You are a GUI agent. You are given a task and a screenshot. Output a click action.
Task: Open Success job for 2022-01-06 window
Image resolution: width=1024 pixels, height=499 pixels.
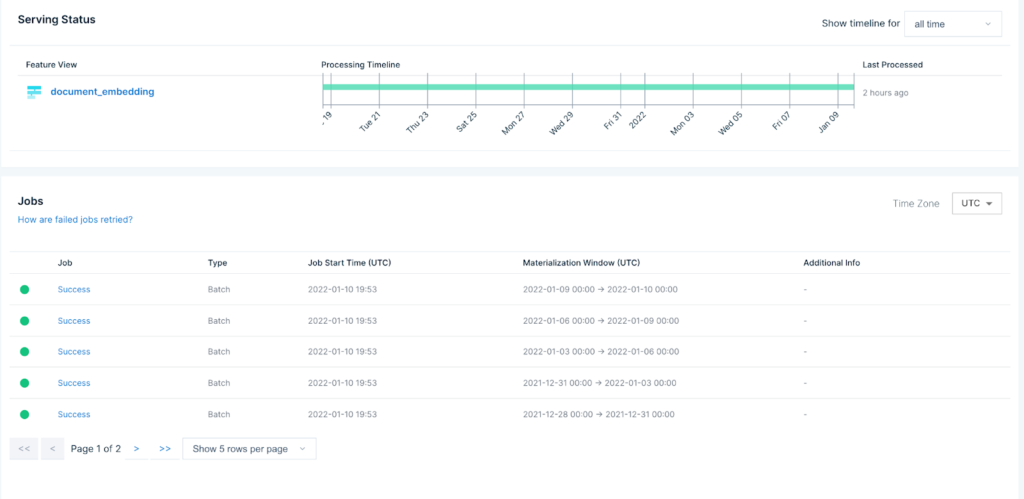pos(74,321)
